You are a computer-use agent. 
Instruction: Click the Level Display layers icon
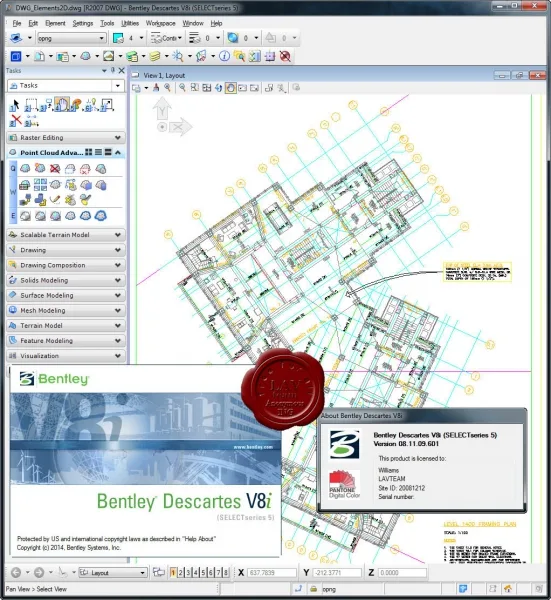point(155,56)
